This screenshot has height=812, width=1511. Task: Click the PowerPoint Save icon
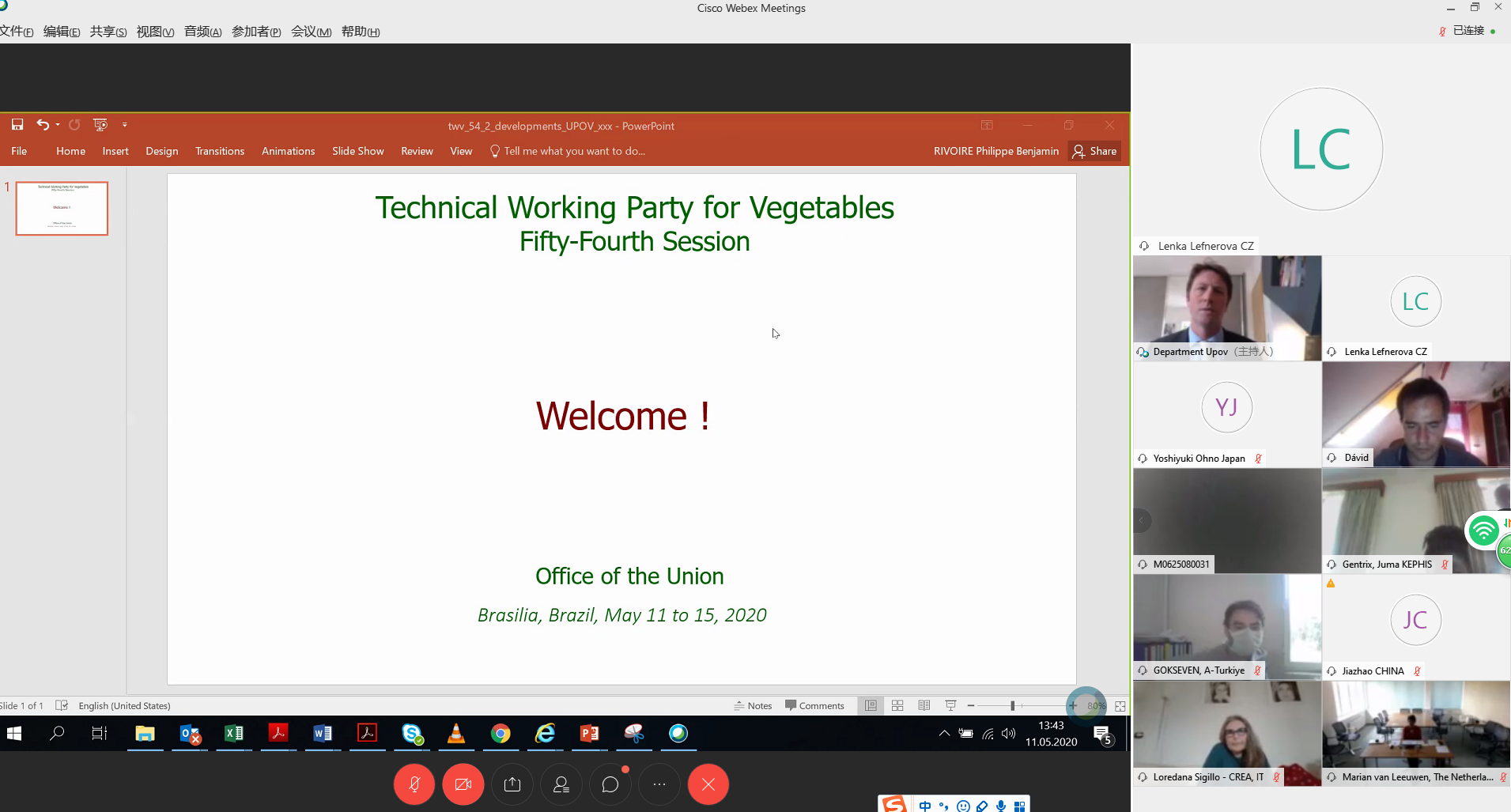17,125
